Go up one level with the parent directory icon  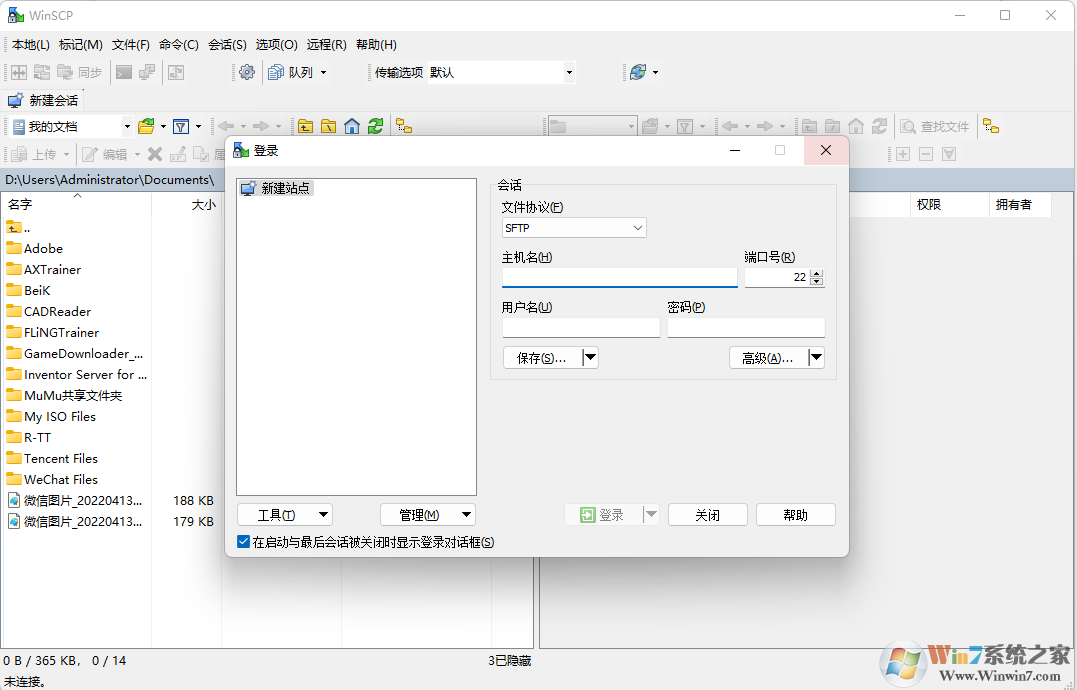(x=305, y=126)
